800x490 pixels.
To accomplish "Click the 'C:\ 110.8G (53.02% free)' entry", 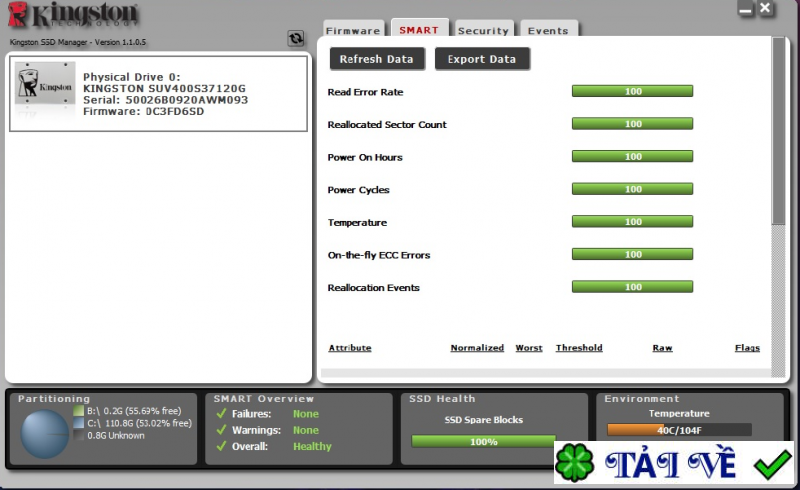I will [139, 423].
